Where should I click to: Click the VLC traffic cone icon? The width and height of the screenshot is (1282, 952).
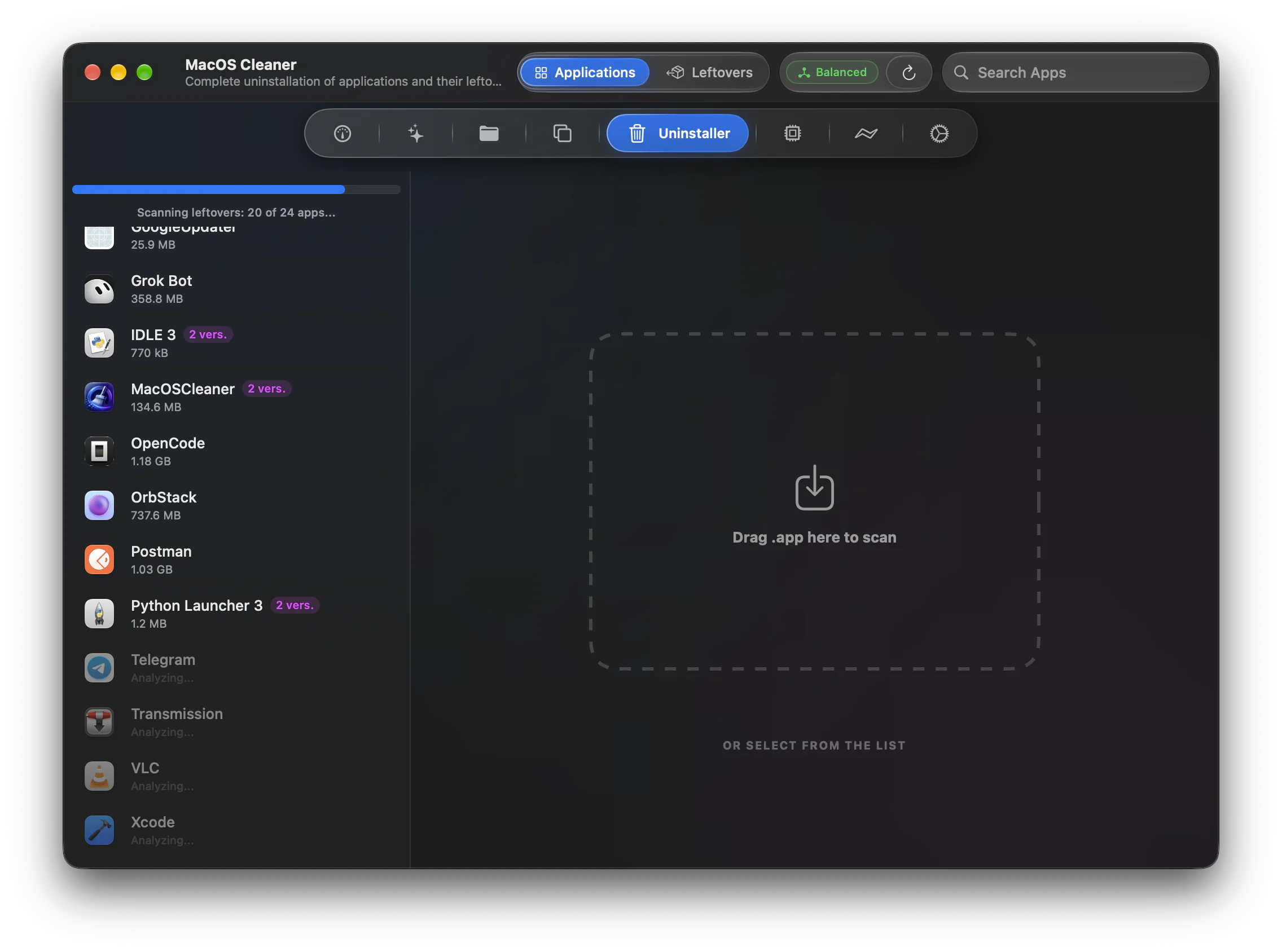[x=99, y=777]
